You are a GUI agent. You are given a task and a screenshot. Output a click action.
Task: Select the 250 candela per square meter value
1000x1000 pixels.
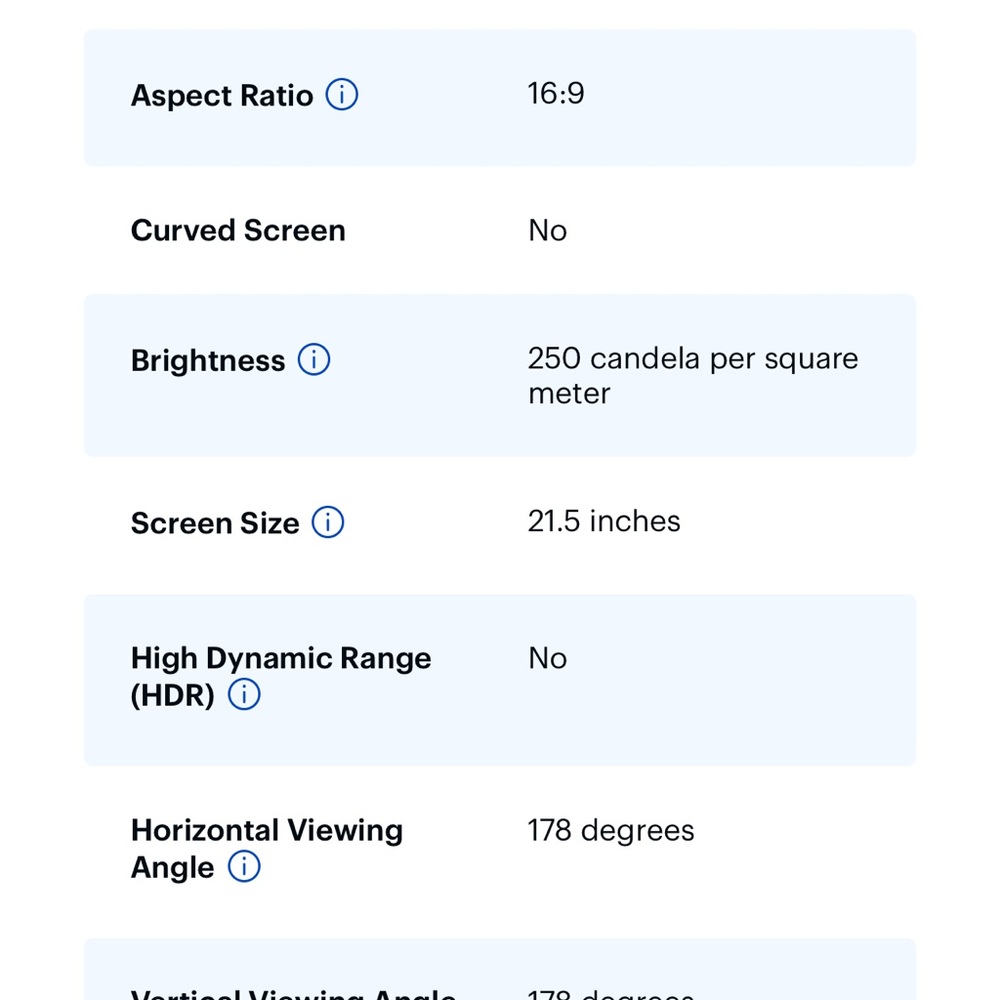(x=693, y=376)
